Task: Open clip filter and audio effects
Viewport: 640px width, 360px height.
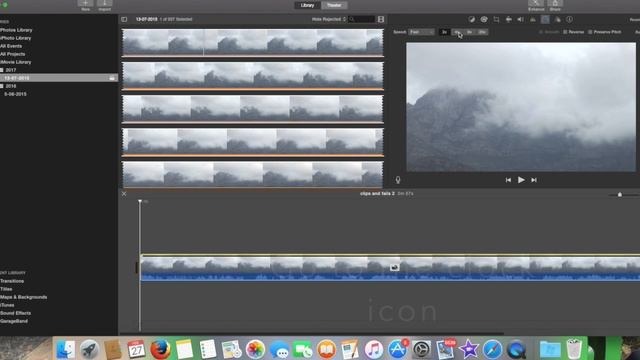Action: [557, 19]
